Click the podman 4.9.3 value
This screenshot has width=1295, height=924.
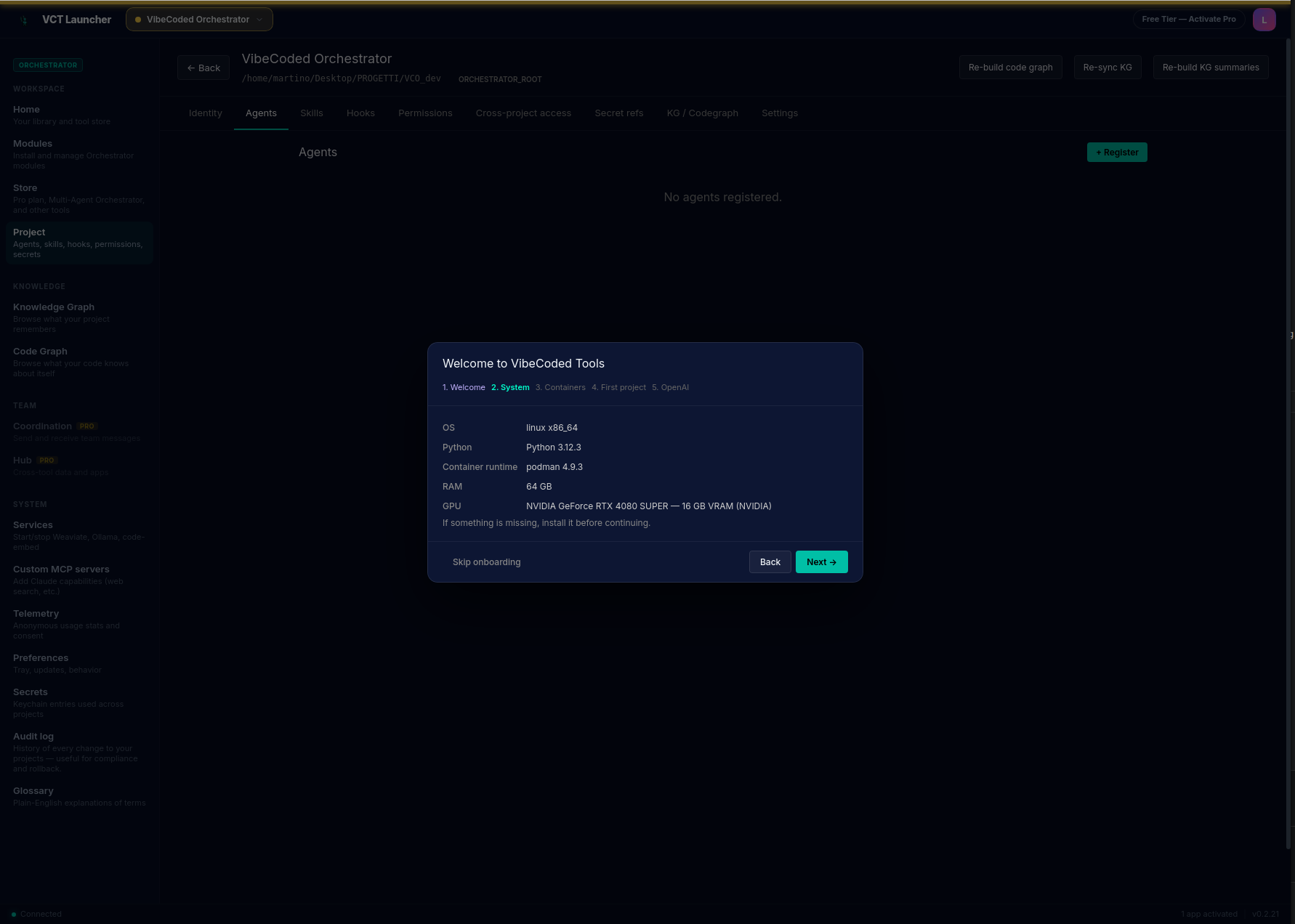pyautogui.click(x=554, y=467)
